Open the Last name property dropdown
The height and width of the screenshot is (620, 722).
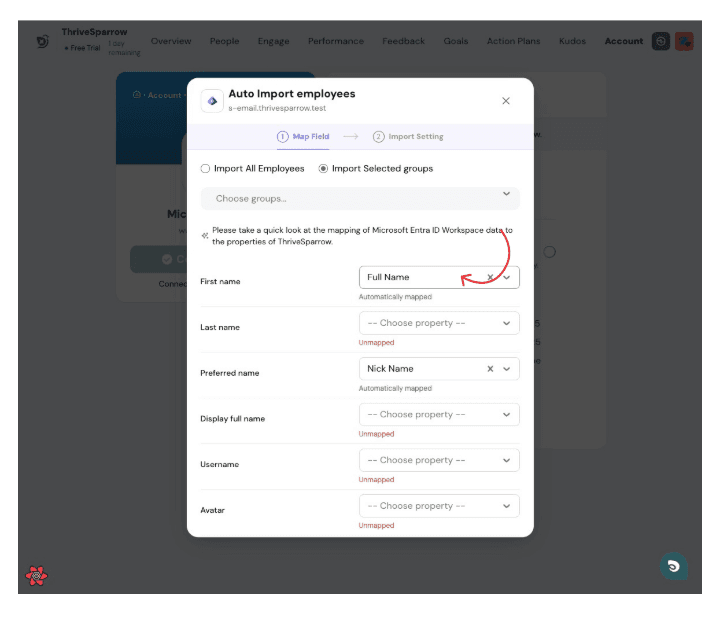pyautogui.click(x=439, y=323)
